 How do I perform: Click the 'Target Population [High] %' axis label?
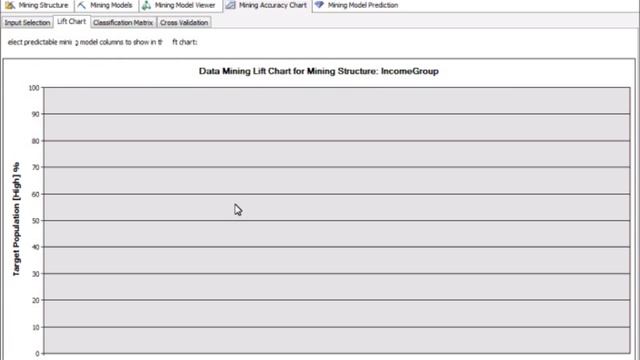pos(16,219)
